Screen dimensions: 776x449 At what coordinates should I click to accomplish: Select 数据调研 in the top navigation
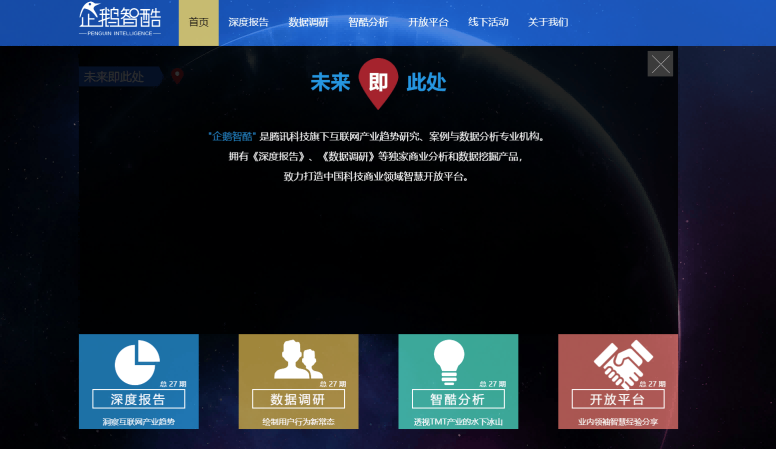(308, 22)
